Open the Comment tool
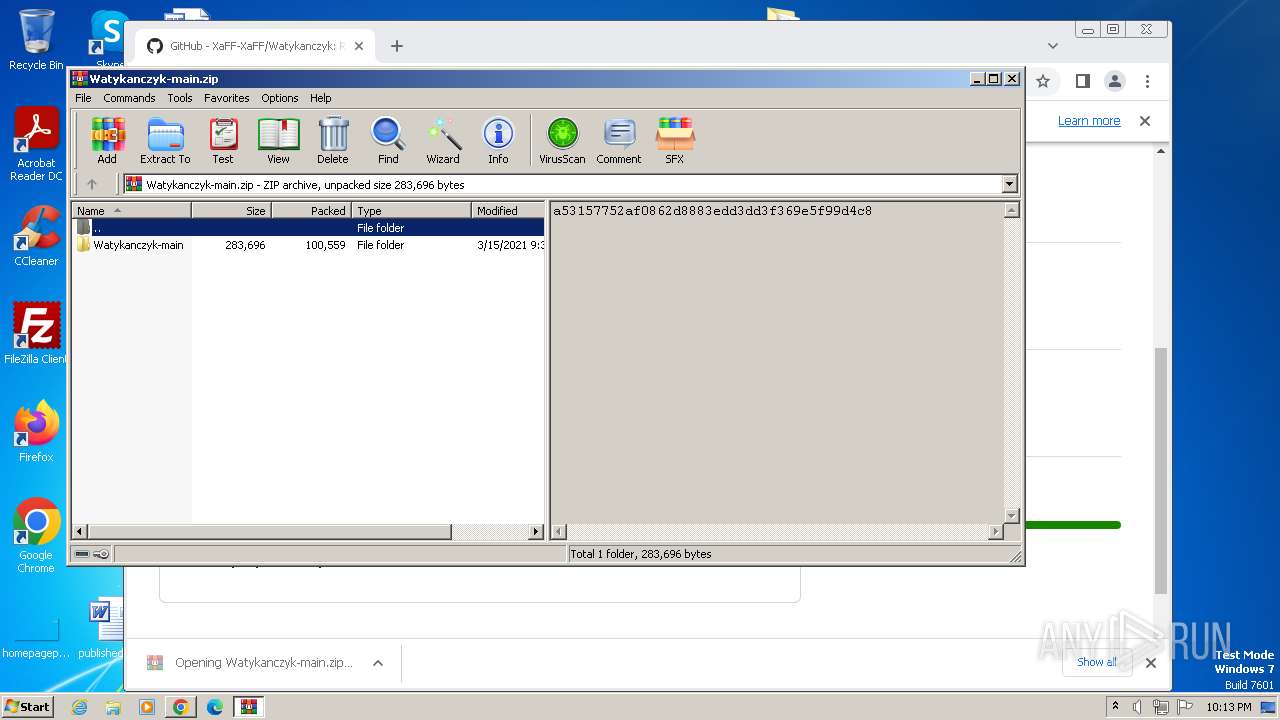Screen dimensions: 1280x720 point(619,141)
